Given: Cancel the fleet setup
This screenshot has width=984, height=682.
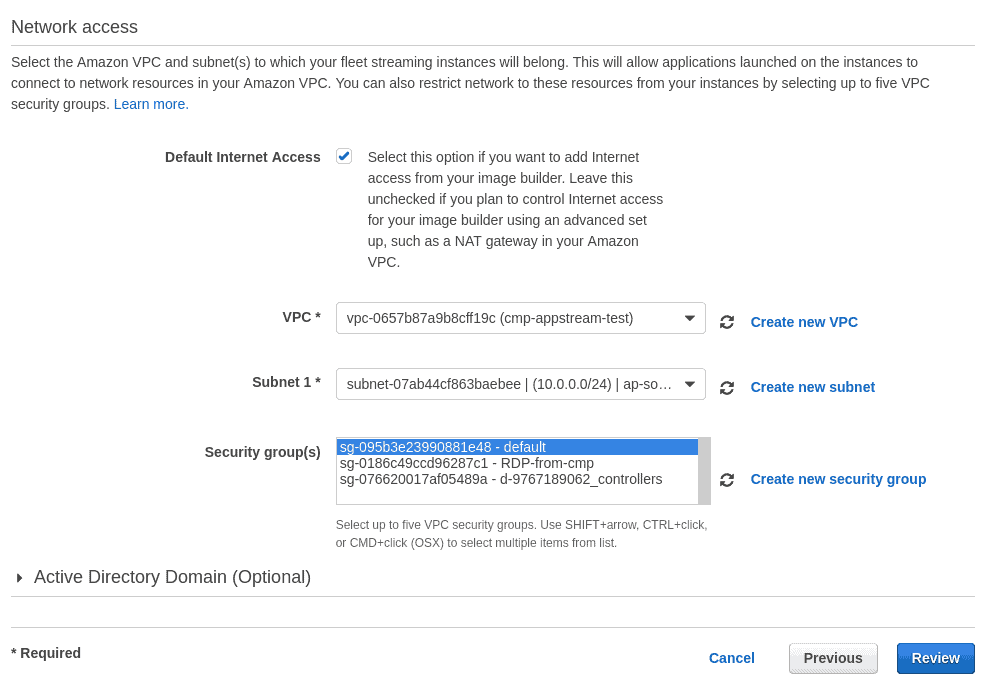Looking at the screenshot, I should (x=731, y=658).
